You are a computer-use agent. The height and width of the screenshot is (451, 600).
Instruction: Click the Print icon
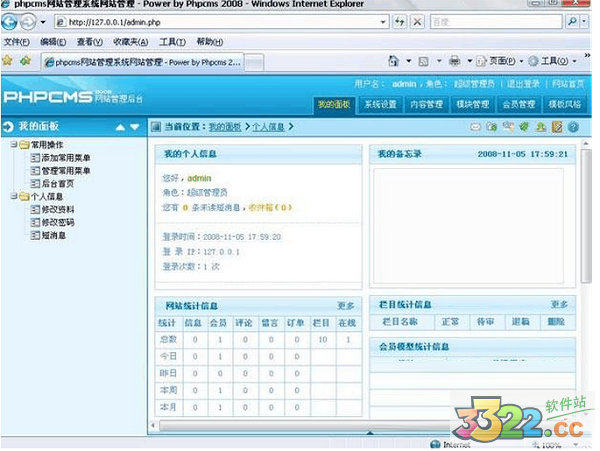(455, 61)
